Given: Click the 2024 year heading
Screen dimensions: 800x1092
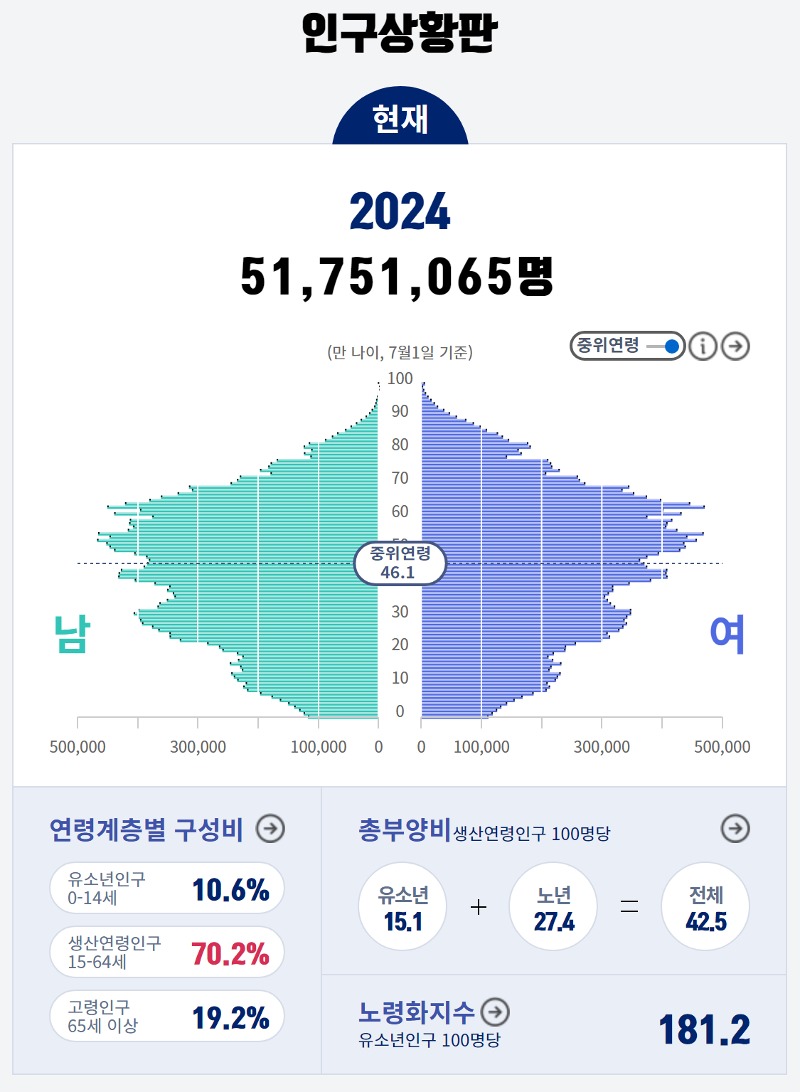Looking at the screenshot, I should point(399,211).
